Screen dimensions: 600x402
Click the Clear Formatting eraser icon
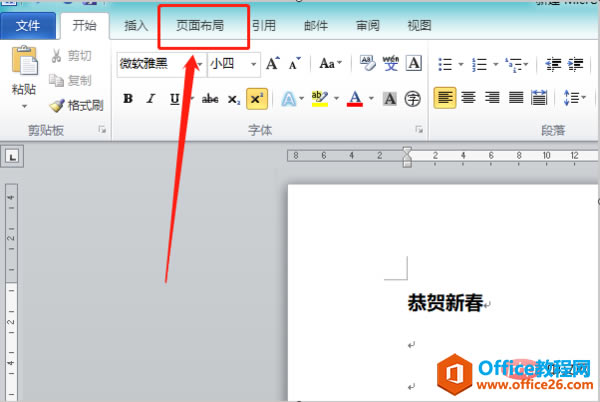(x=368, y=63)
